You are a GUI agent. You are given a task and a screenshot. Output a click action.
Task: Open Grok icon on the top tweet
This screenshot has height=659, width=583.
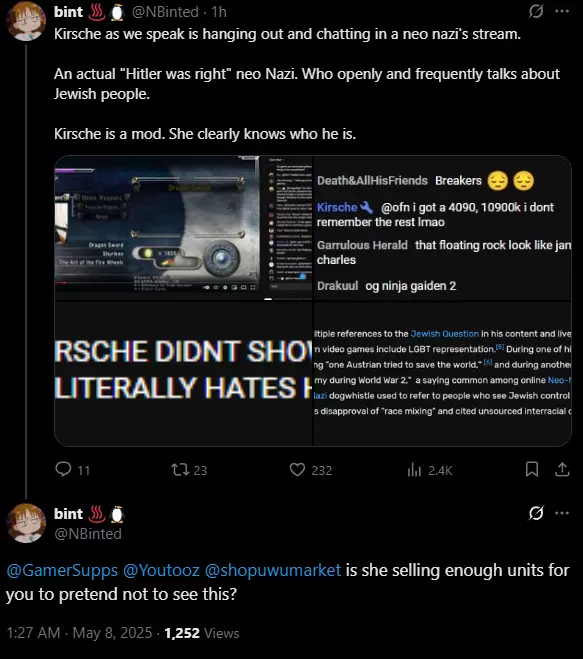(x=536, y=11)
